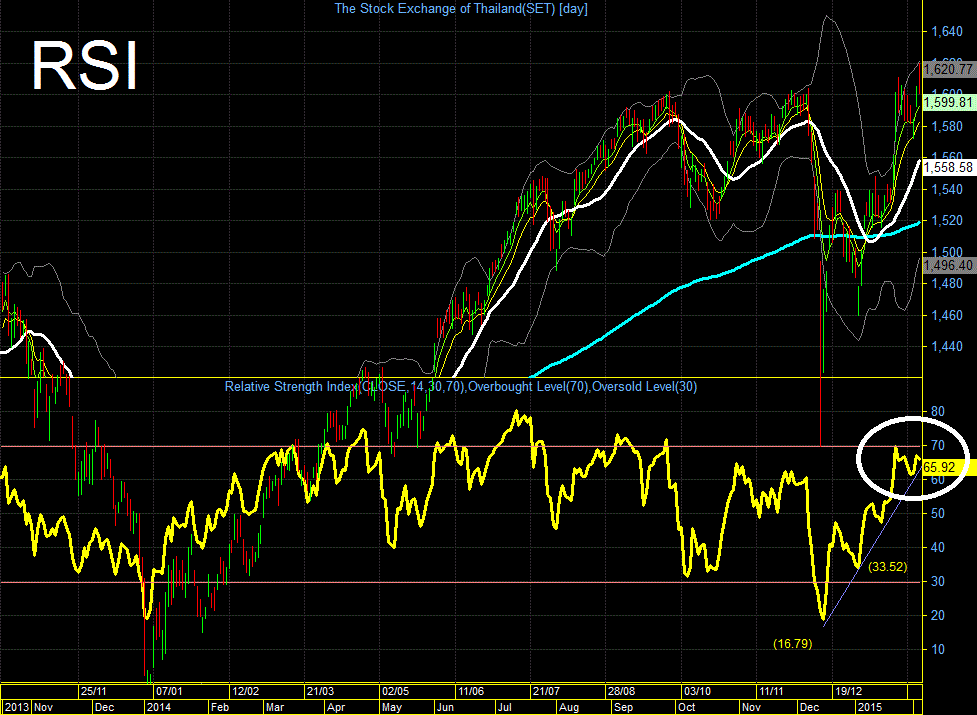Click the Oct month label
The image size is (977, 715).
[687, 708]
